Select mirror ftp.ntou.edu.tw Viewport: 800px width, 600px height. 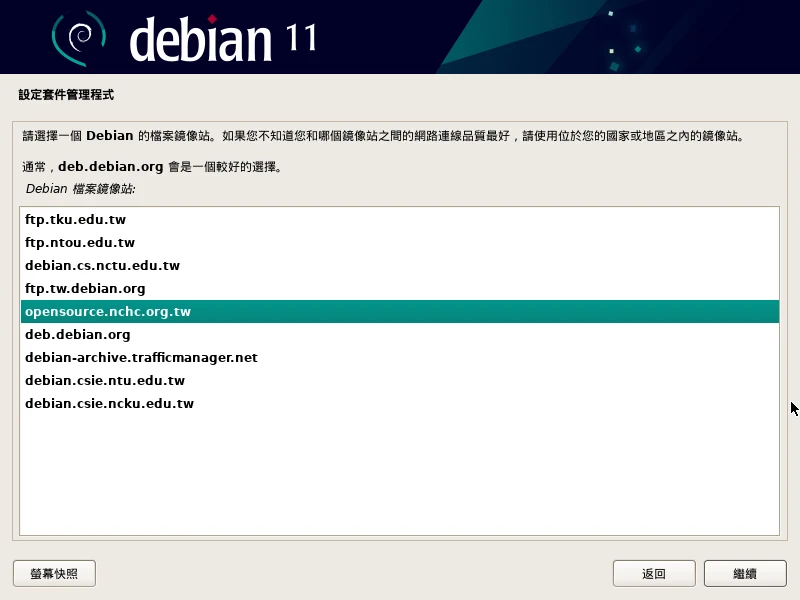click(x=399, y=242)
